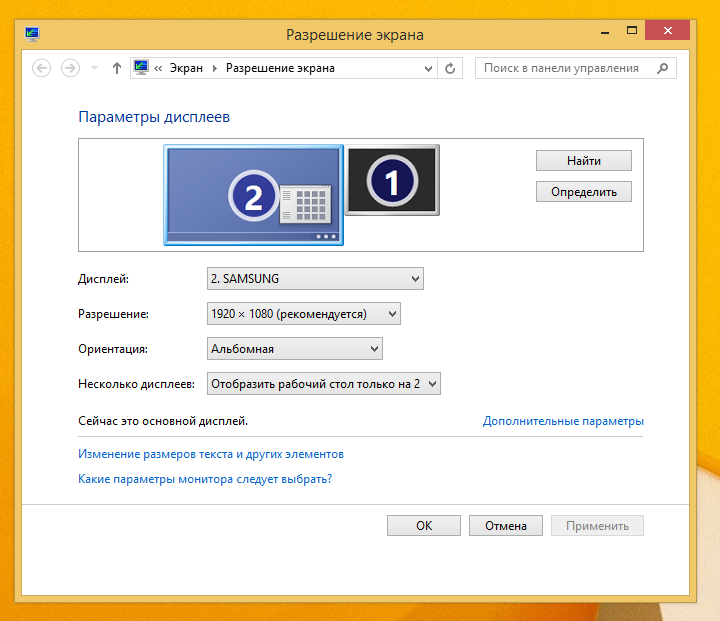The width and height of the screenshot is (720, 621).
Task: Expand the breadcrumb arrow after Экран
Action: click(214, 68)
